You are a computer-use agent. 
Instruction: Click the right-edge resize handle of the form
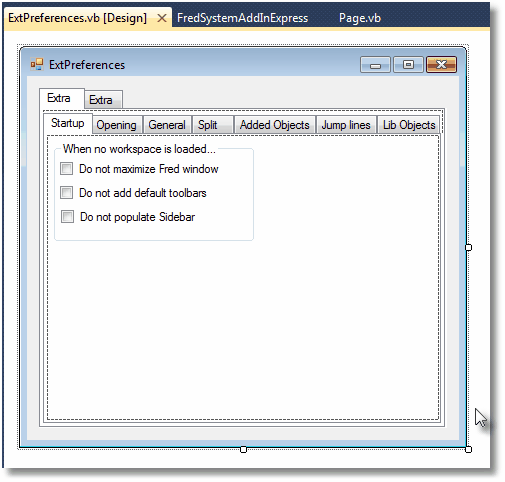[468, 247]
